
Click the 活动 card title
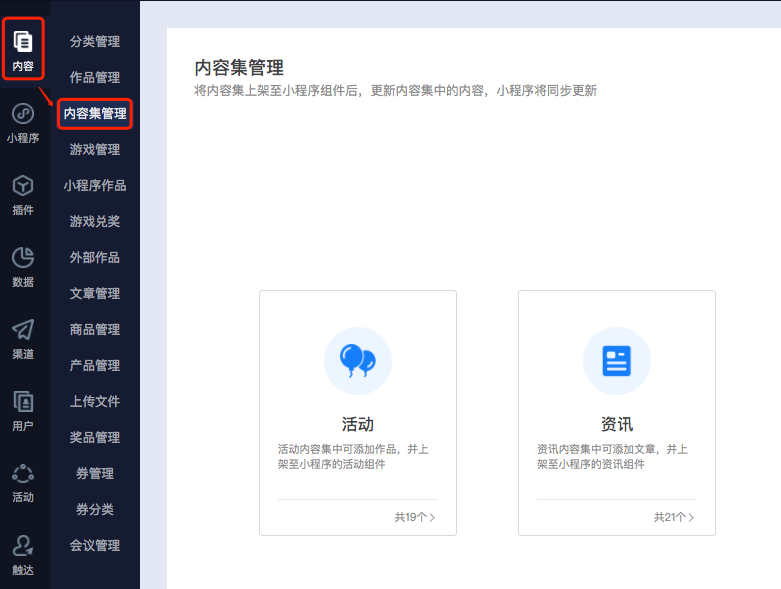click(x=358, y=424)
